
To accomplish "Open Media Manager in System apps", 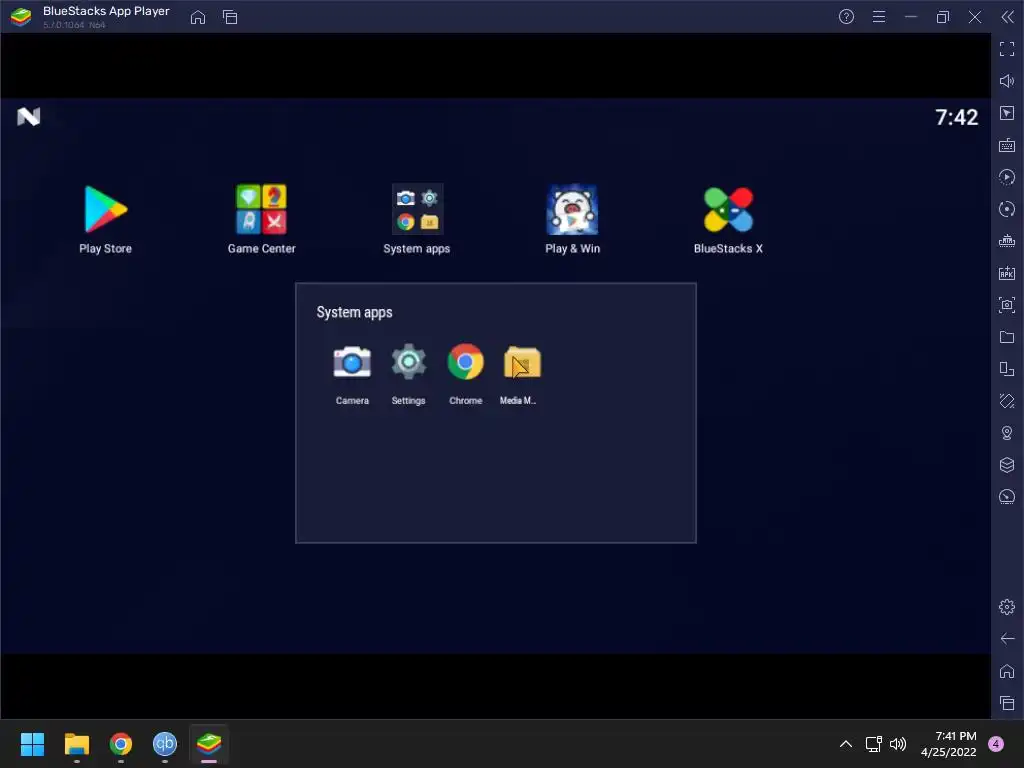I will coord(522,362).
